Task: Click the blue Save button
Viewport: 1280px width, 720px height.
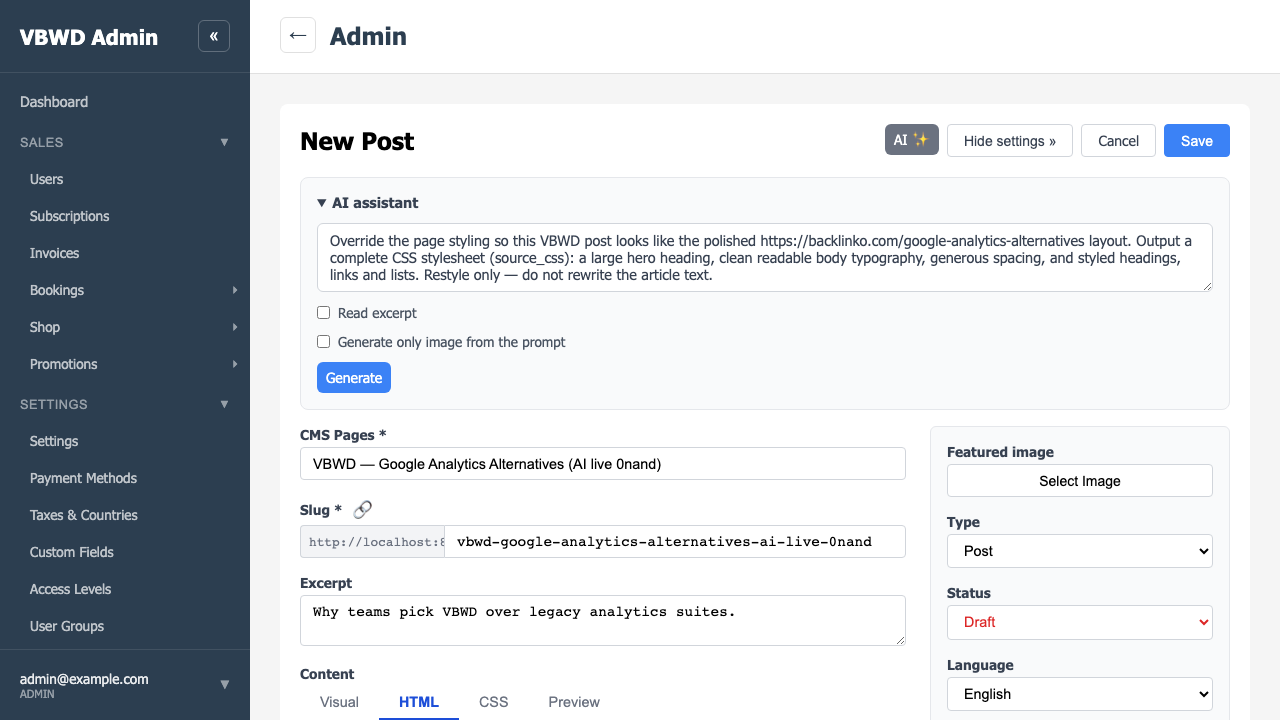Action: [x=1197, y=140]
